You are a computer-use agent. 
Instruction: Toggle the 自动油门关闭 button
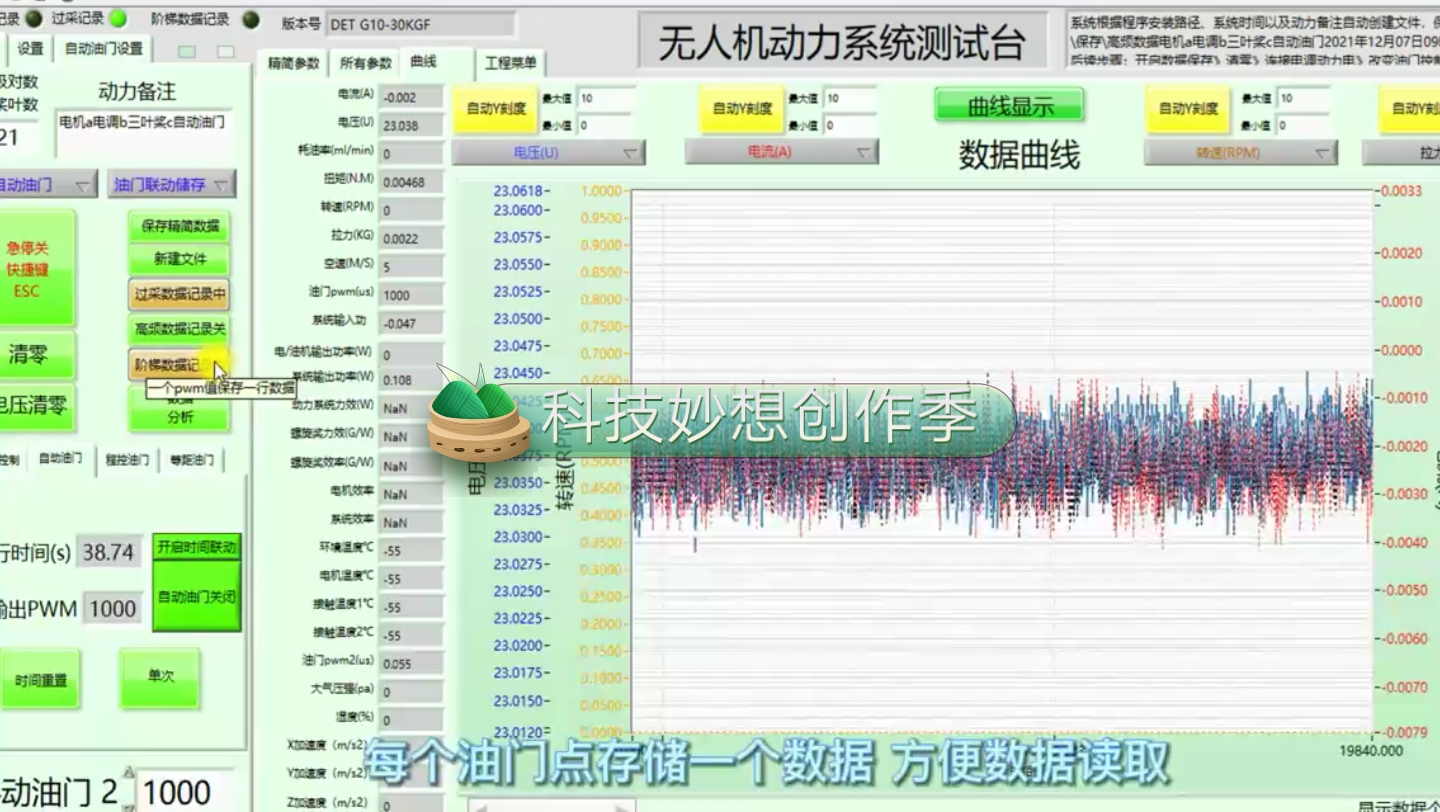click(197, 597)
